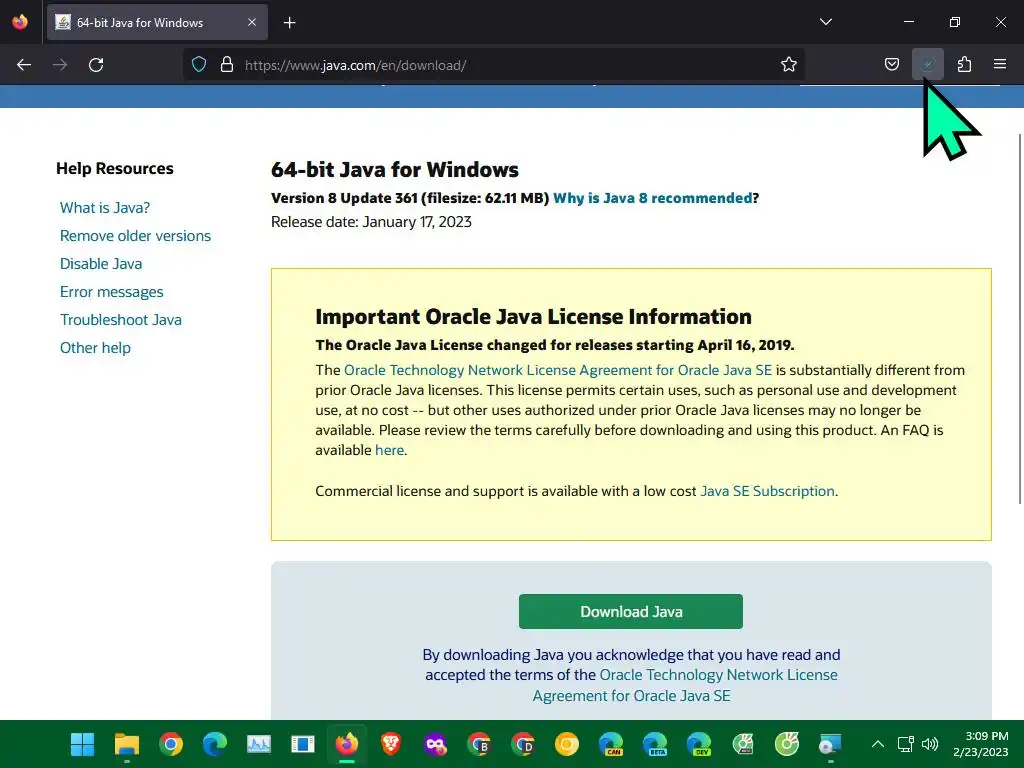Click 'Release date: January 17, 2023' text

click(x=371, y=222)
